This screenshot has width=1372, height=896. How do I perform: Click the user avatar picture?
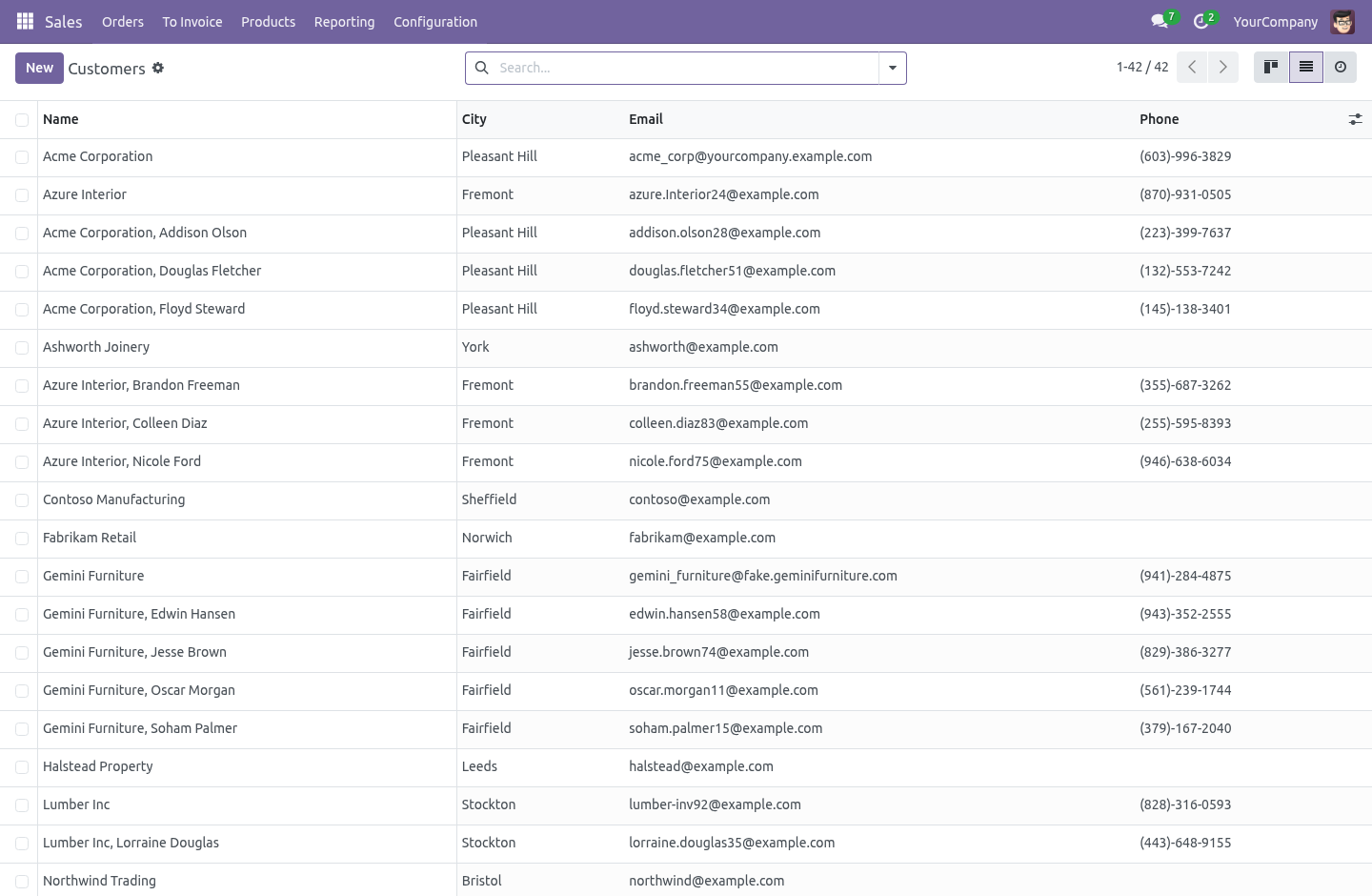pos(1342,21)
